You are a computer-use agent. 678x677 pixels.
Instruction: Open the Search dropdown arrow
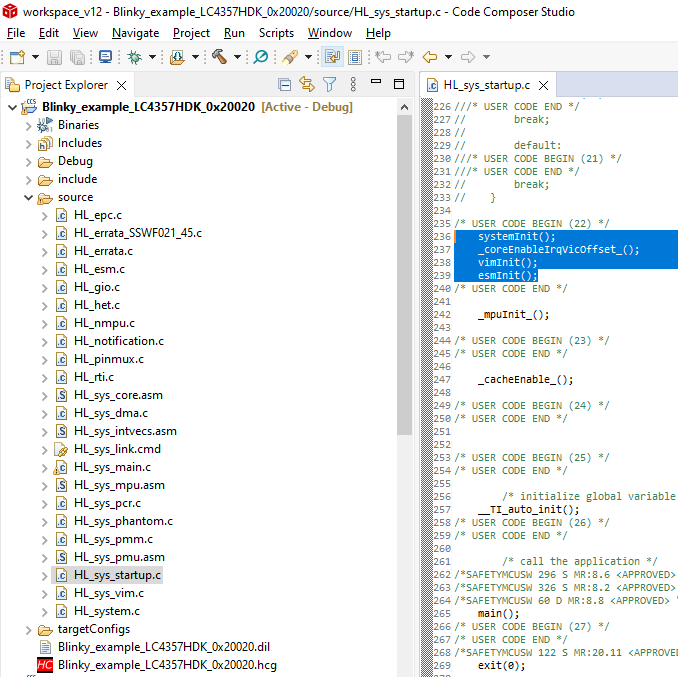pyautogui.click(x=308, y=57)
